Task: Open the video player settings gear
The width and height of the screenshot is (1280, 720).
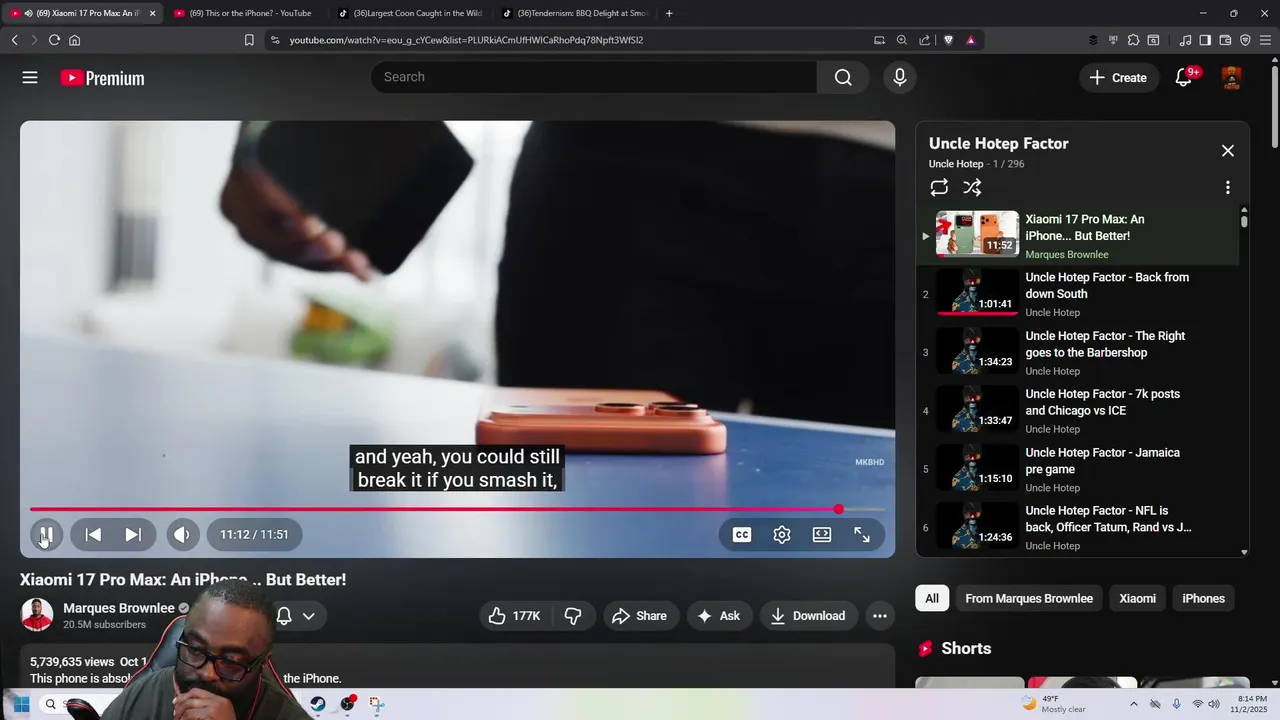Action: point(782,535)
